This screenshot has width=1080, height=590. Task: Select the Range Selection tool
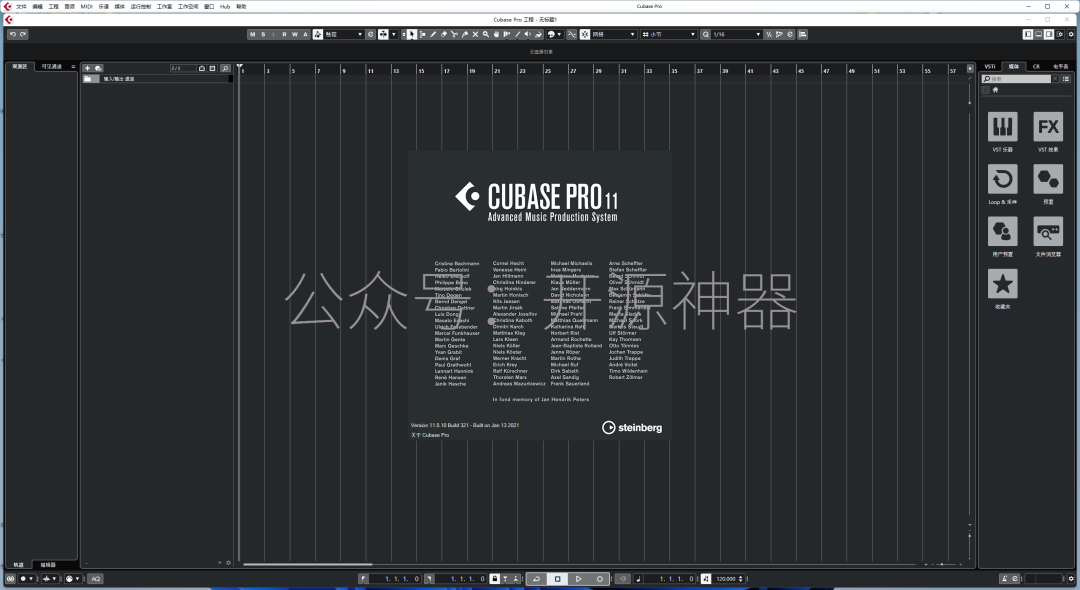pos(422,34)
